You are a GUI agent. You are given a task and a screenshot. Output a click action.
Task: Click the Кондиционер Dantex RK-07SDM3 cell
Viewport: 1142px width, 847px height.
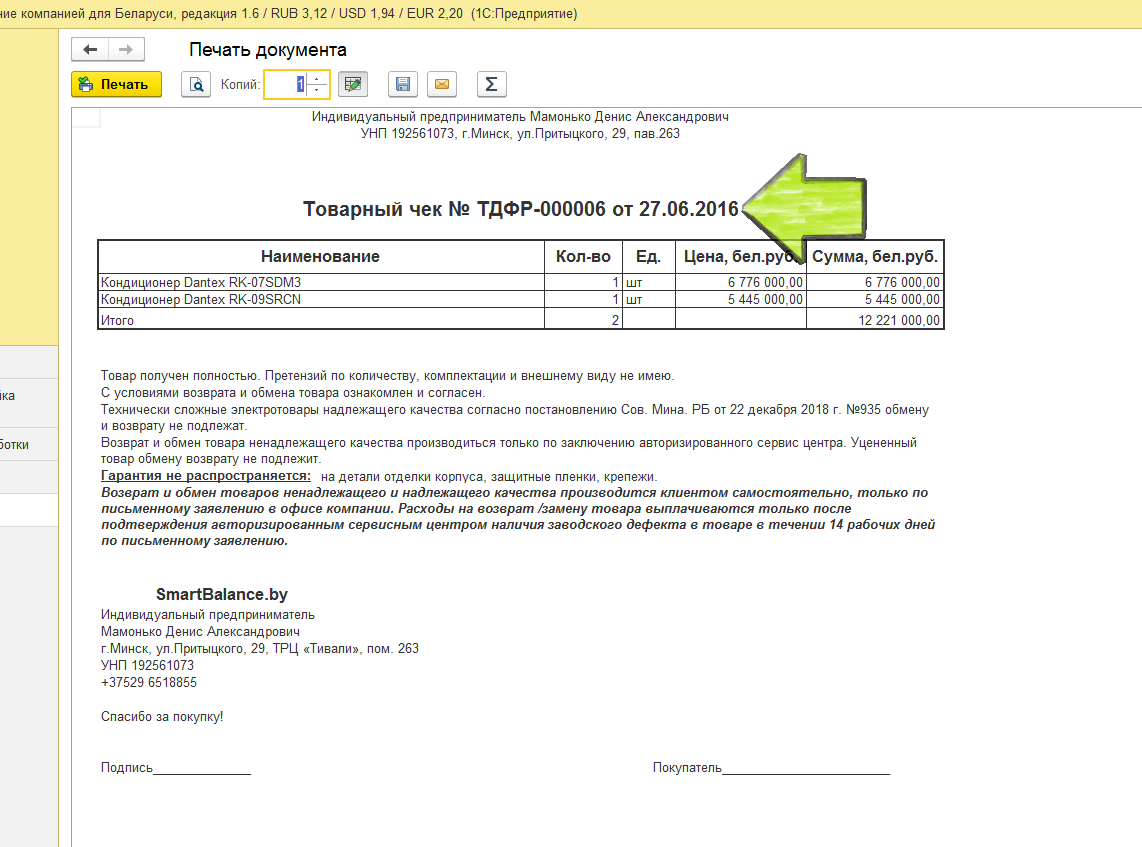pos(321,283)
